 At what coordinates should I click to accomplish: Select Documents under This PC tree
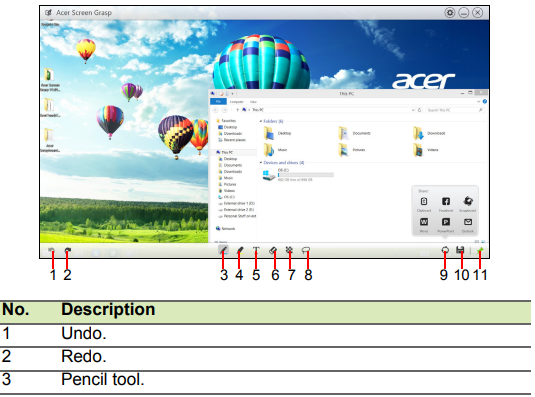tap(230, 165)
